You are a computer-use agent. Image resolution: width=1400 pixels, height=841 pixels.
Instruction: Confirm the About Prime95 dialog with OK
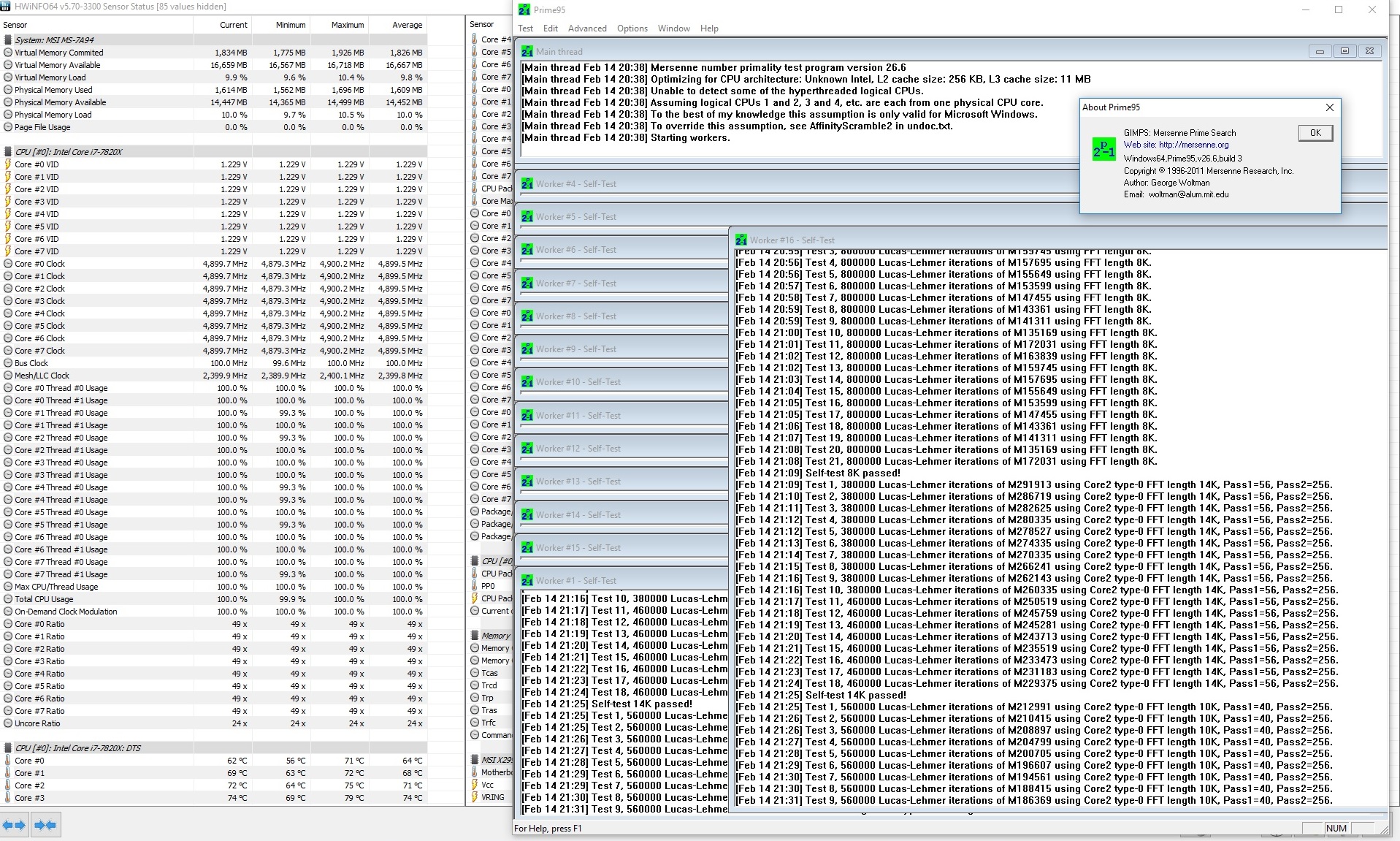coord(1315,133)
